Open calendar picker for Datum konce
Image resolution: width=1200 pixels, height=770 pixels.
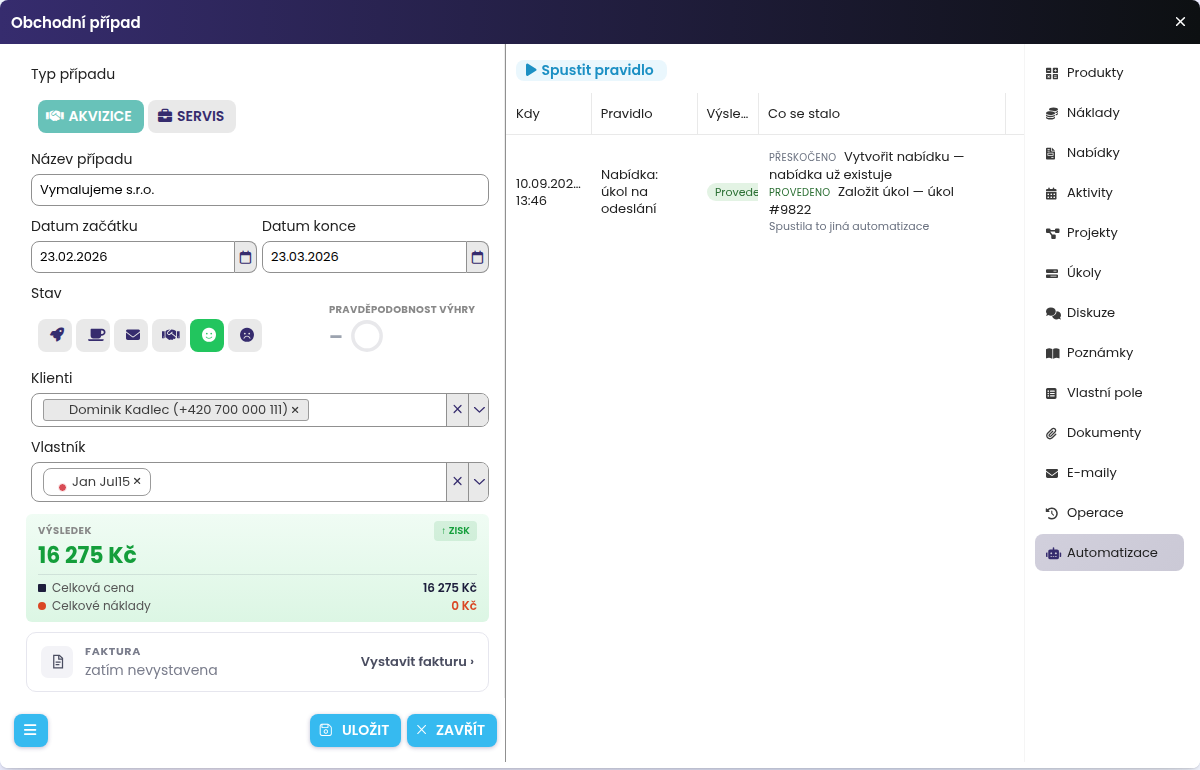[477, 257]
